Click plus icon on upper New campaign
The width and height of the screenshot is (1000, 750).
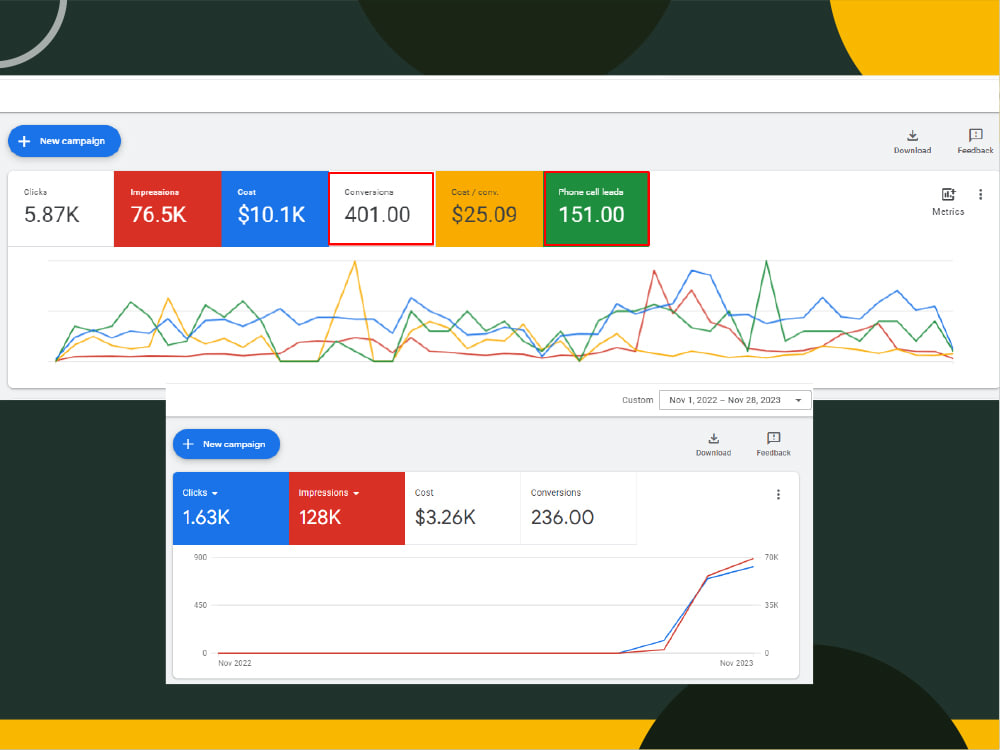(24, 141)
